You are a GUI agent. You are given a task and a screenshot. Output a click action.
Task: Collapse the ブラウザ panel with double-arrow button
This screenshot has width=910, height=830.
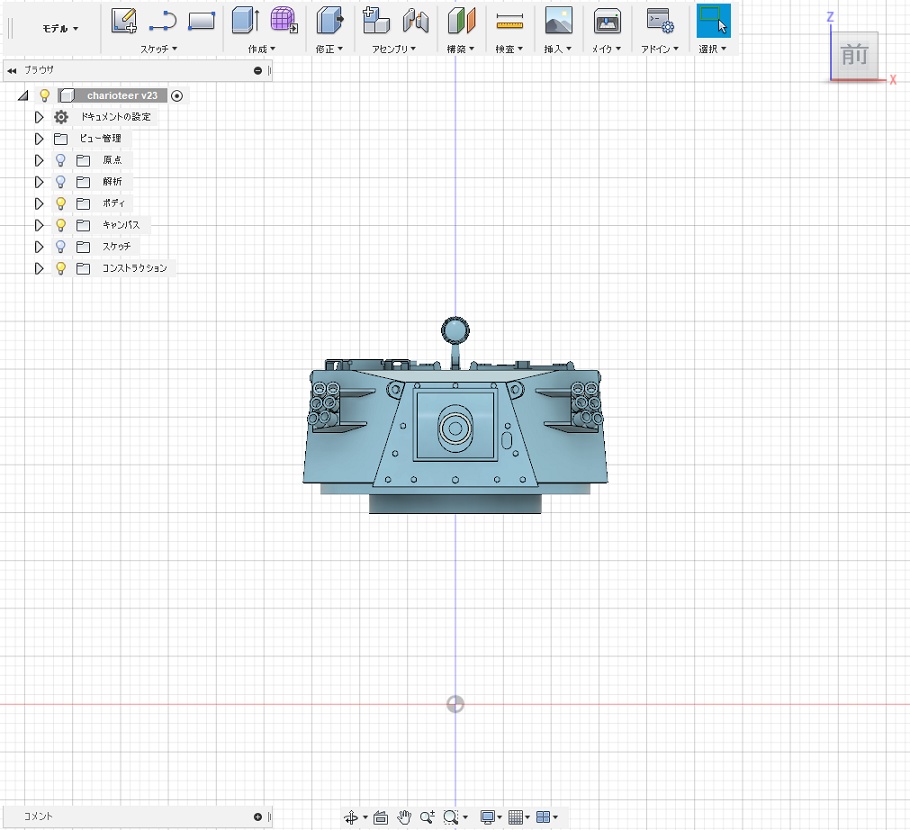click(x=12, y=71)
